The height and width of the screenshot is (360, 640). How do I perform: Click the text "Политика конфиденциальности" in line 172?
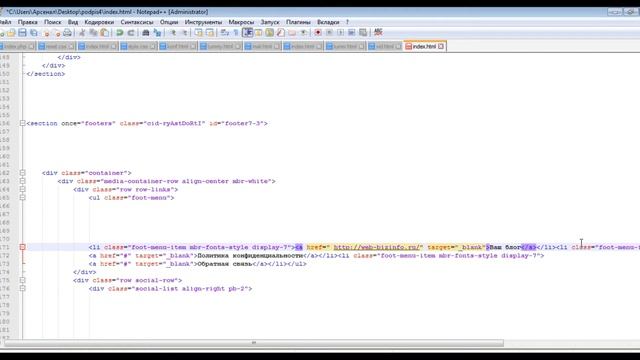[x=250, y=256]
